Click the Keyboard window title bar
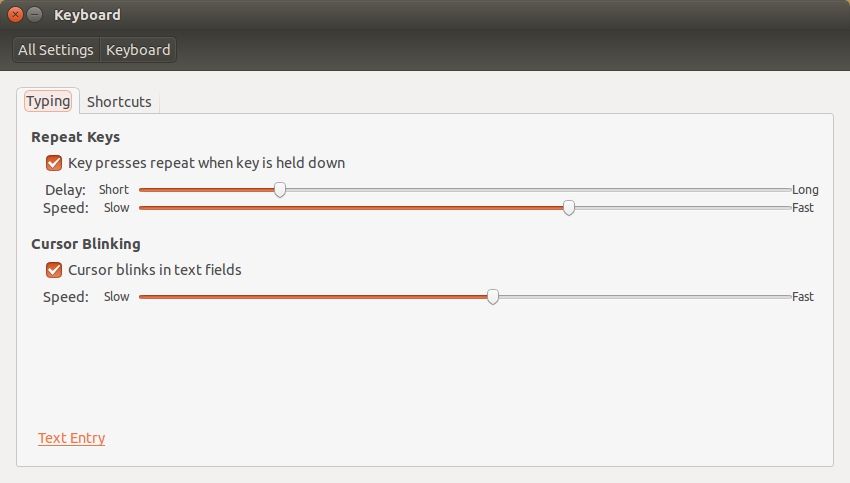 pyautogui.click(x=434, y=15)
